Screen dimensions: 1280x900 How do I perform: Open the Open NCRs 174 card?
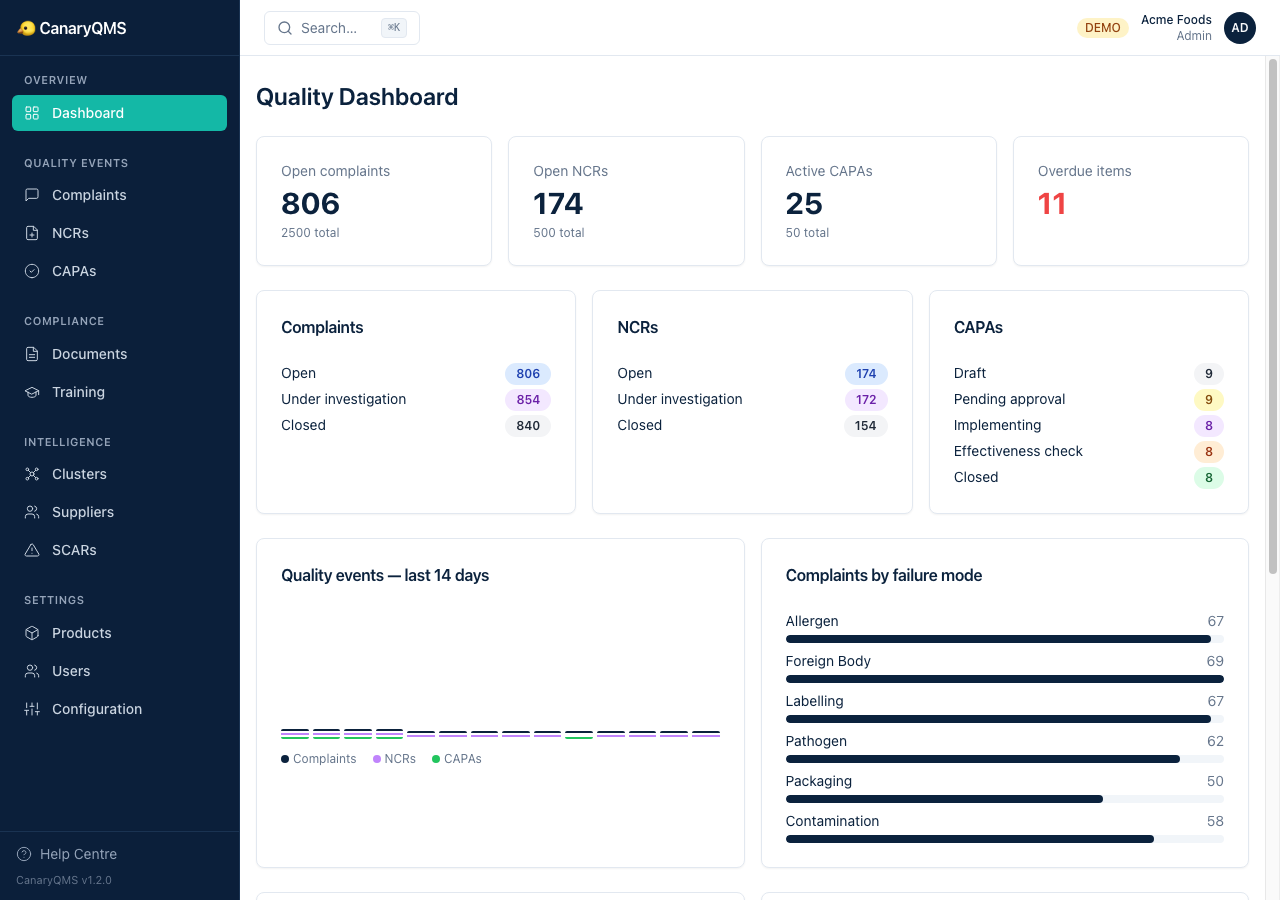click(626, 201)
